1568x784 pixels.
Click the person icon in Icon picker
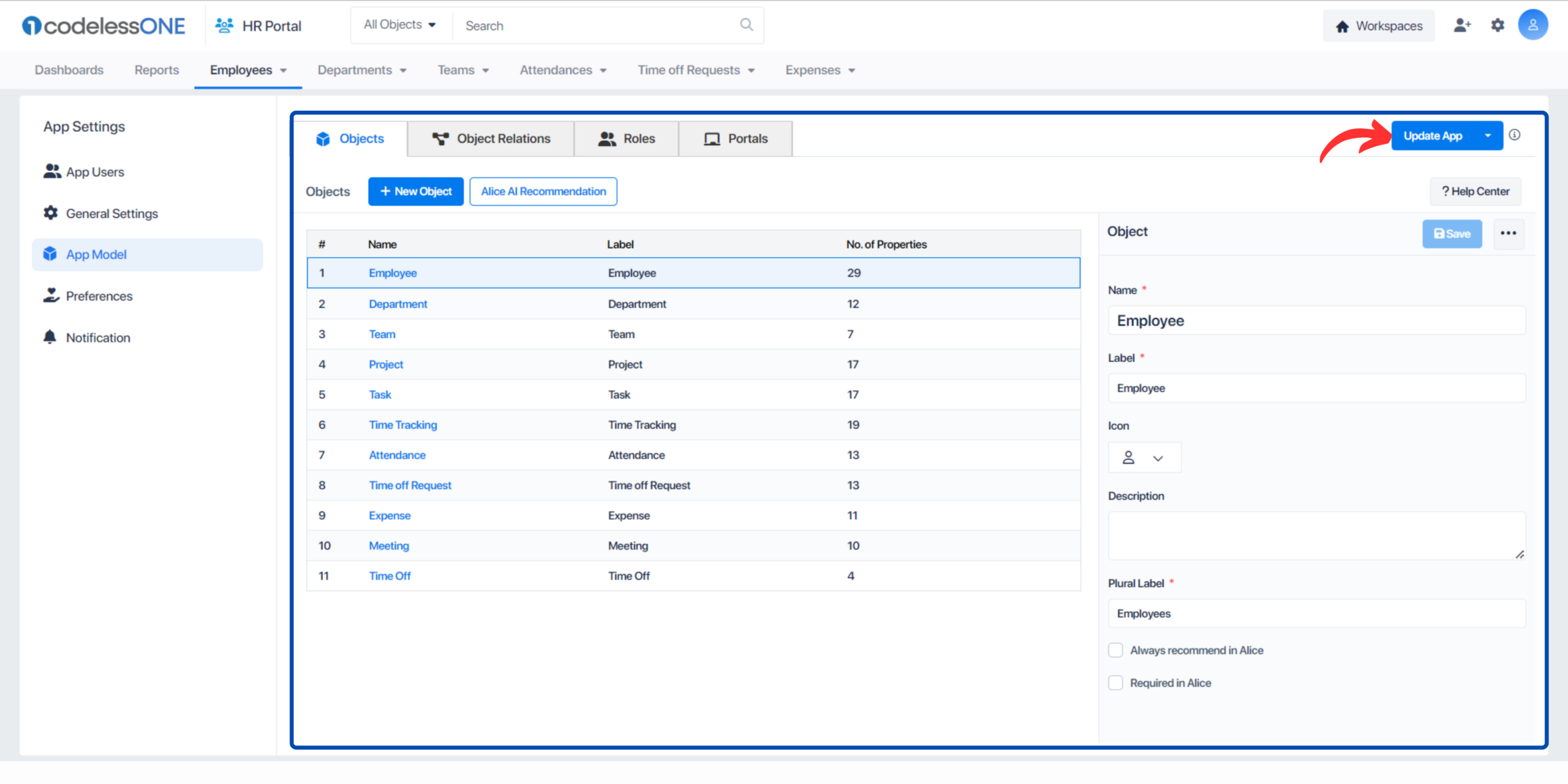[1129, 458]
